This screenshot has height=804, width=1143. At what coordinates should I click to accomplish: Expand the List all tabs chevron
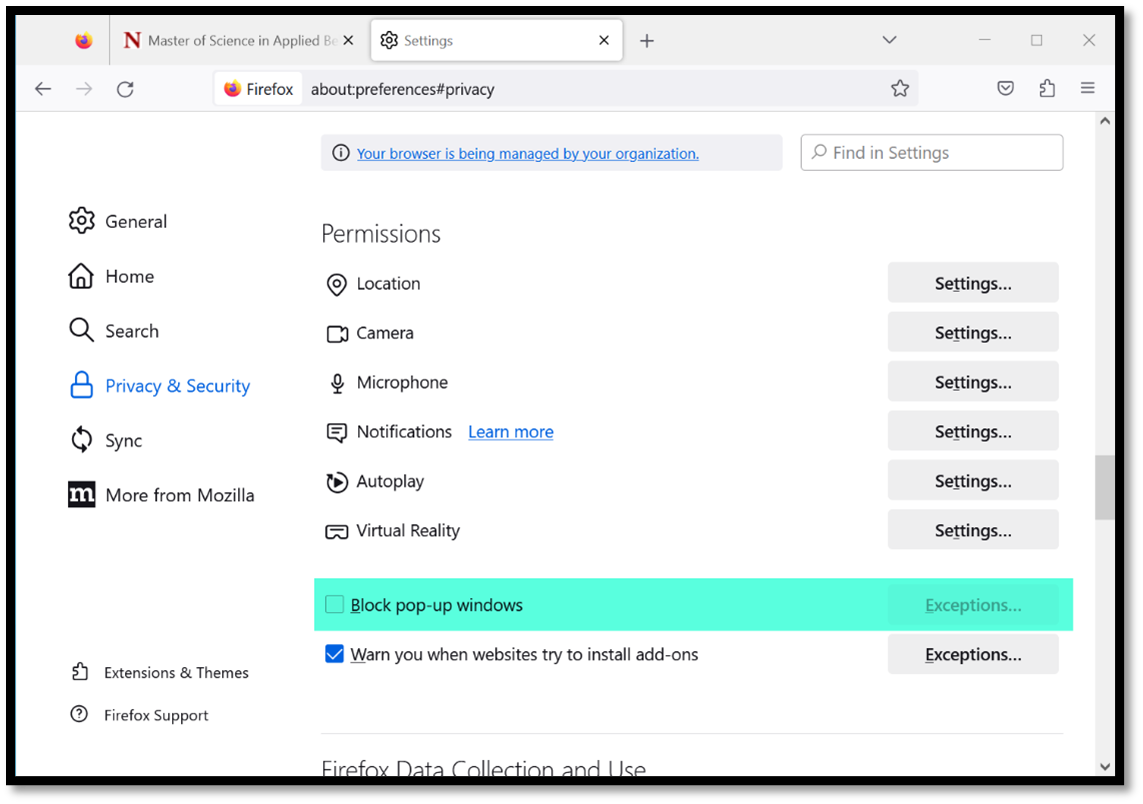point(889,41)
